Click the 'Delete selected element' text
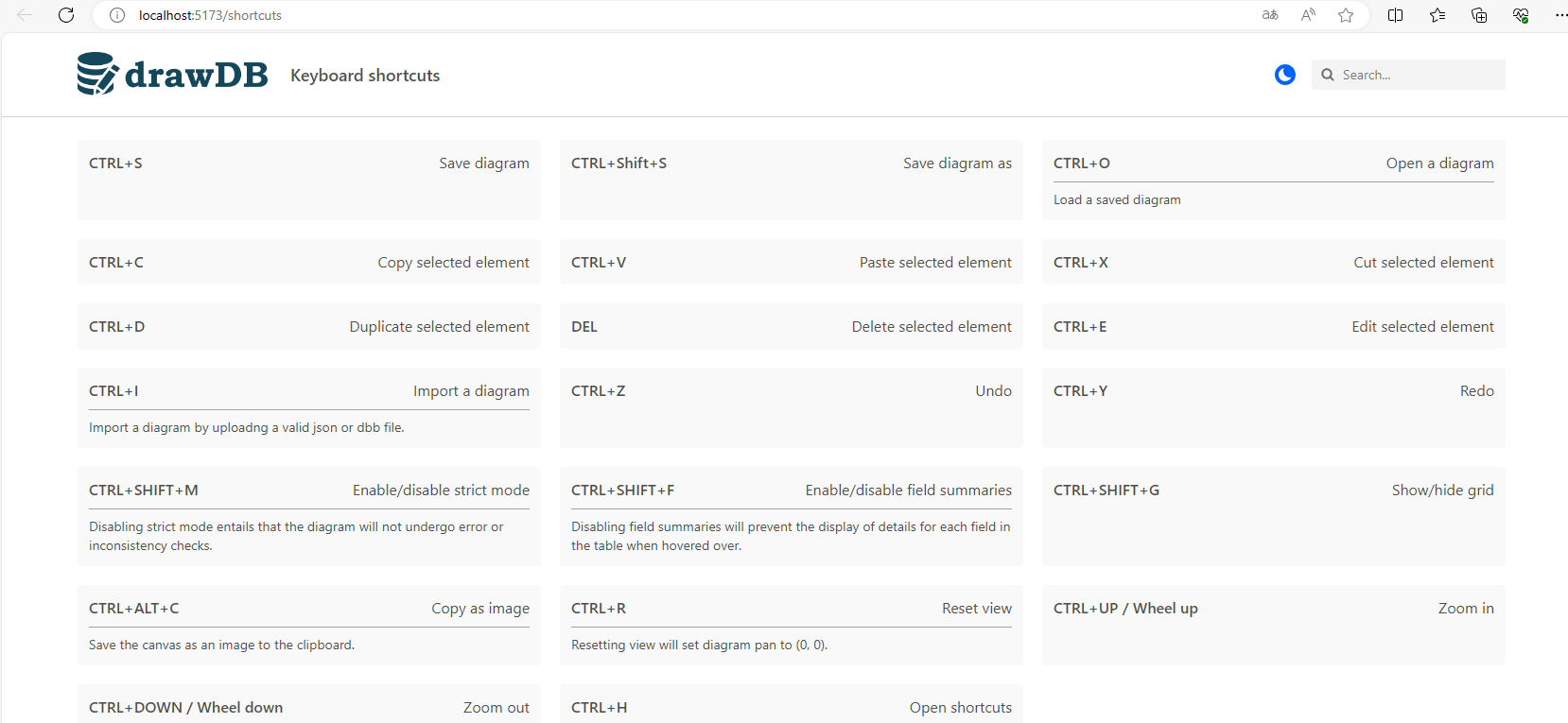 [x=932, y=327]
